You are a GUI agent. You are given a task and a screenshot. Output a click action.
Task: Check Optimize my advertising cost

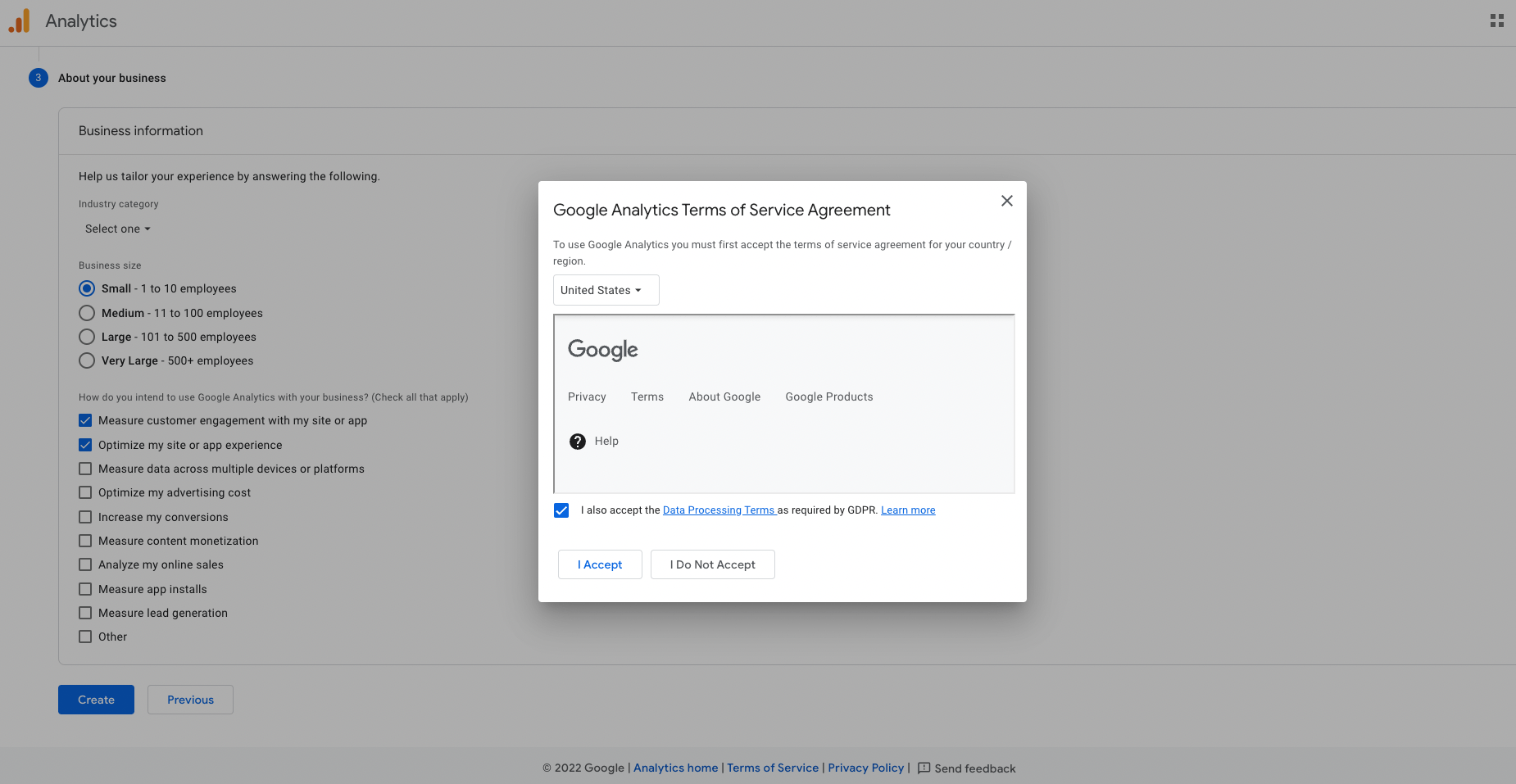point(85,492)
